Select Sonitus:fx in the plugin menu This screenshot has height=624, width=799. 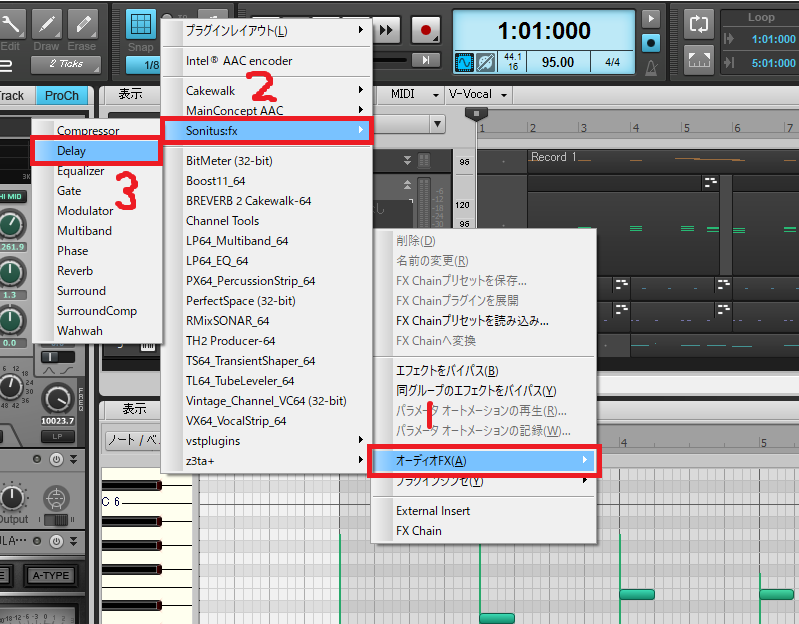click(267, 131)
